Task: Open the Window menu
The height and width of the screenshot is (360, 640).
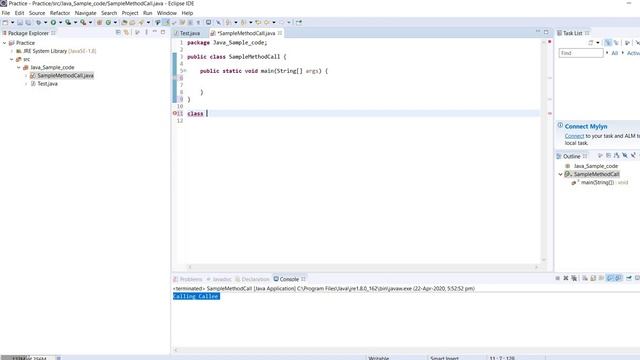Action: point(167,13)
